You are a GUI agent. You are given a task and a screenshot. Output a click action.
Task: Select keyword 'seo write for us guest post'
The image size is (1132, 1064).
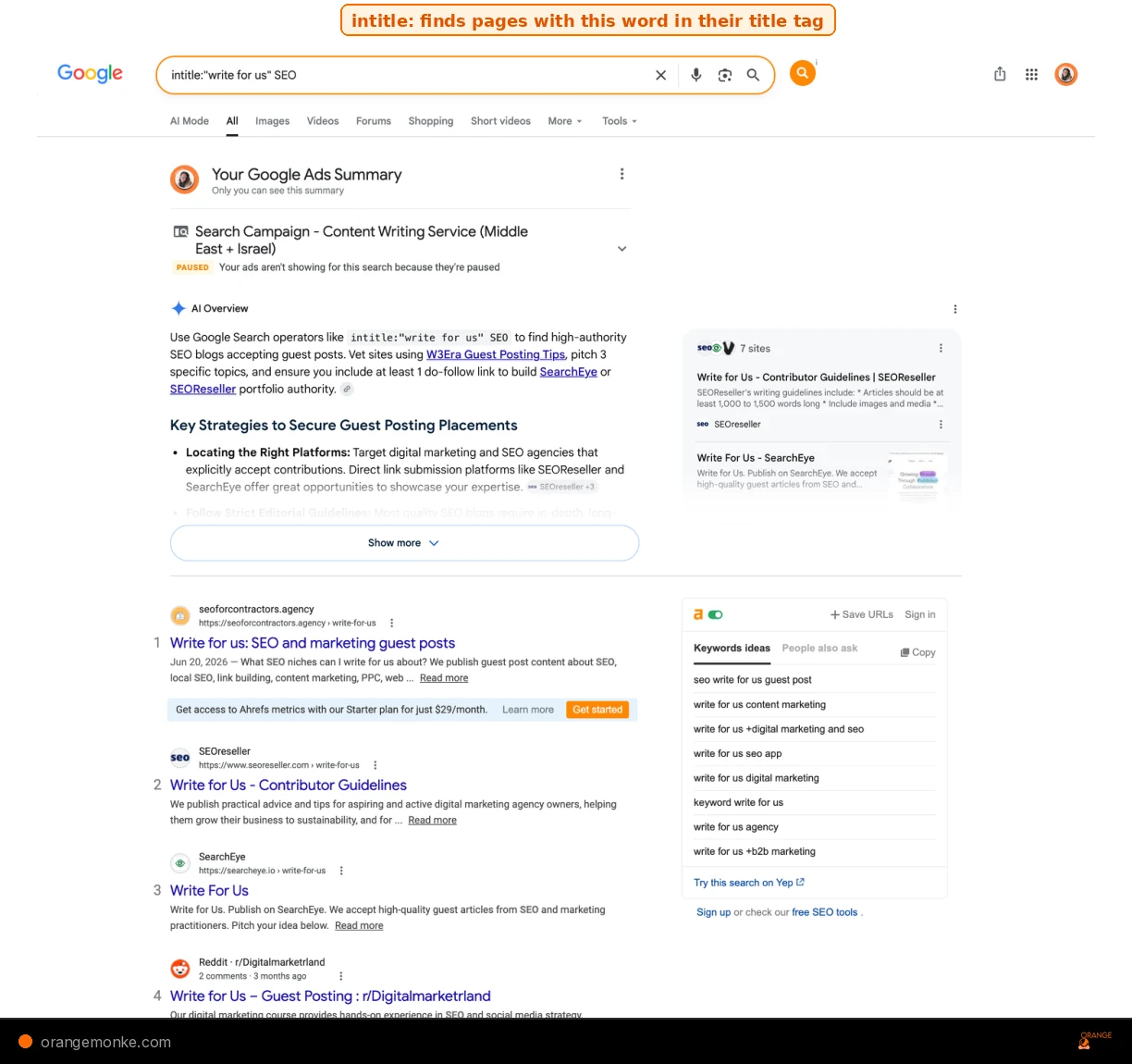click(x=753, y=680)
